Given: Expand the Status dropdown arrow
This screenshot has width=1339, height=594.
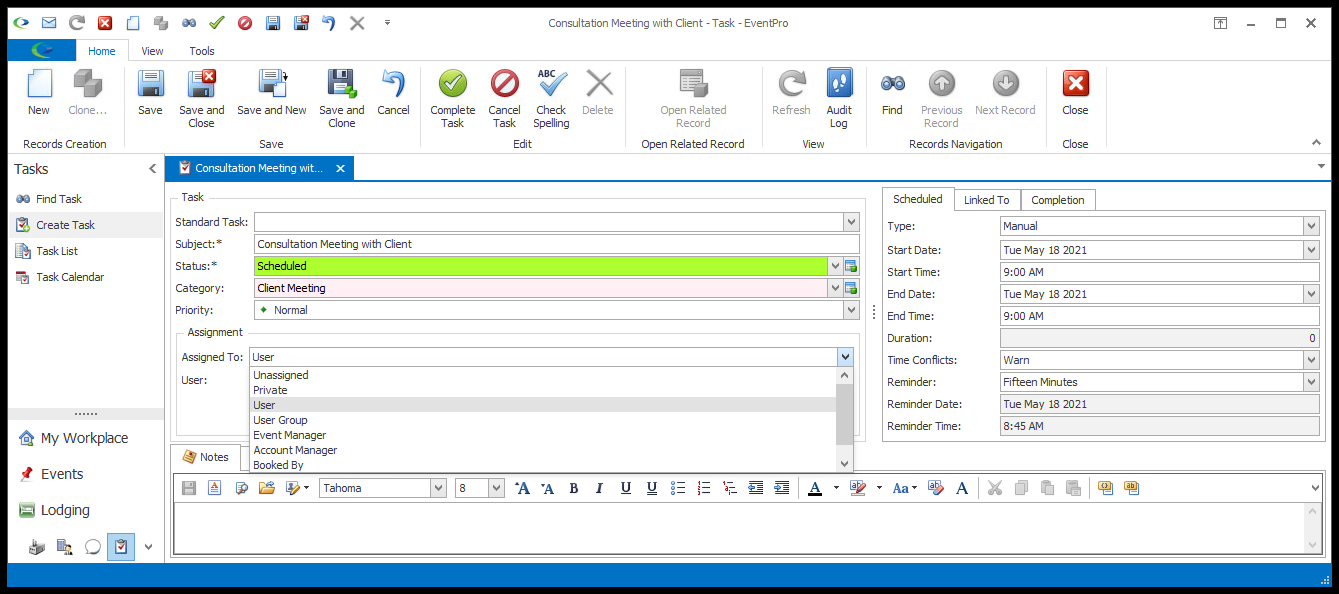Looking at the screenshot, I should [835, 266].
